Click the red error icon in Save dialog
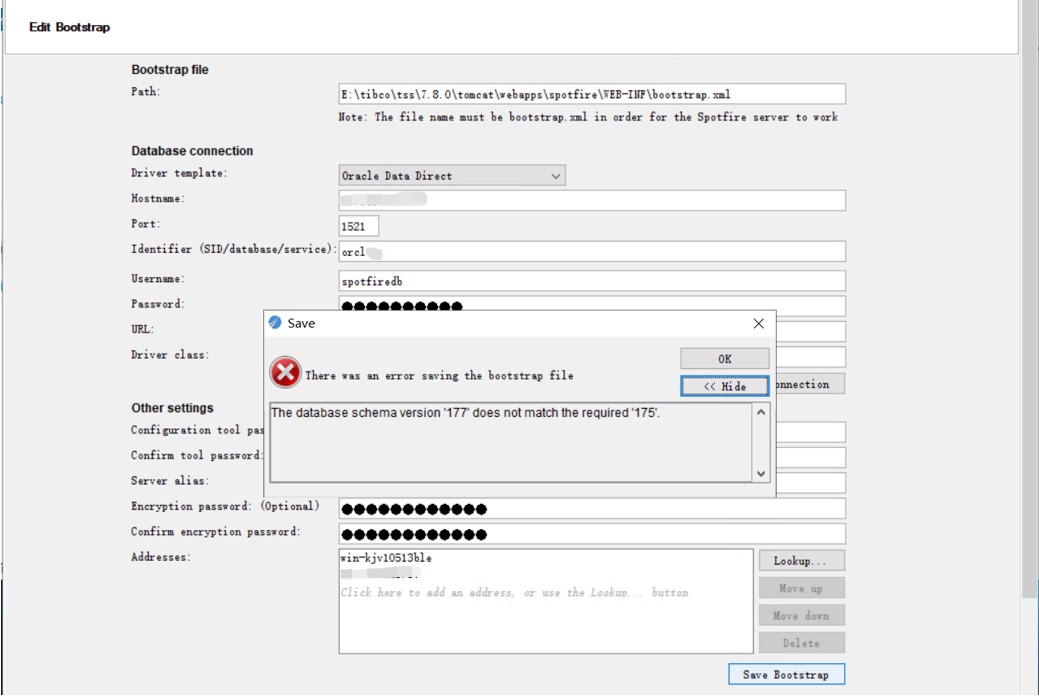This screenshot has width=1039, height=699. click(x=285, y=372)
